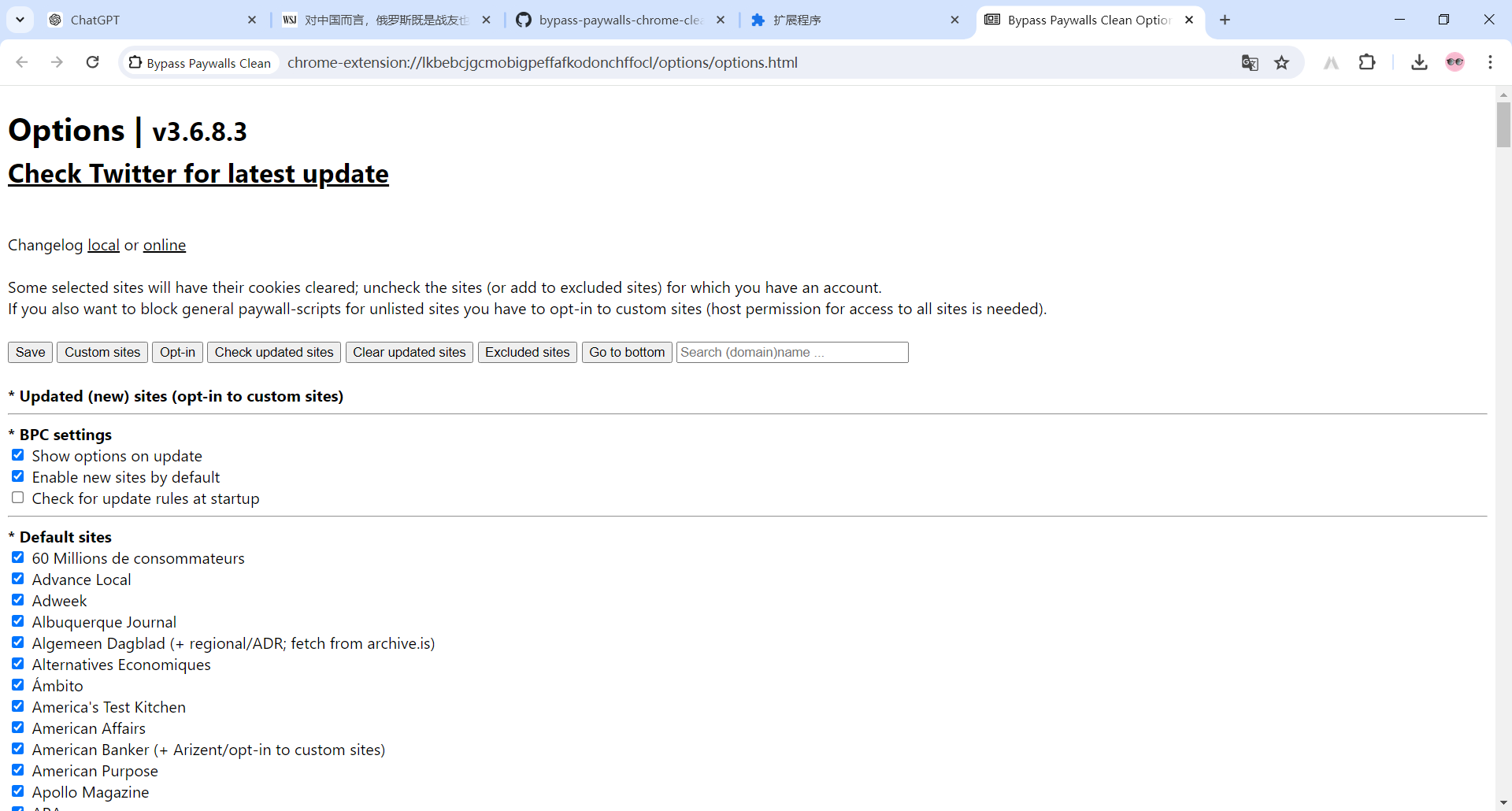Uncheck Algemeen Dagblad site
The image size is (1512, 811).
pyautogui.click(x=17, y=643)
